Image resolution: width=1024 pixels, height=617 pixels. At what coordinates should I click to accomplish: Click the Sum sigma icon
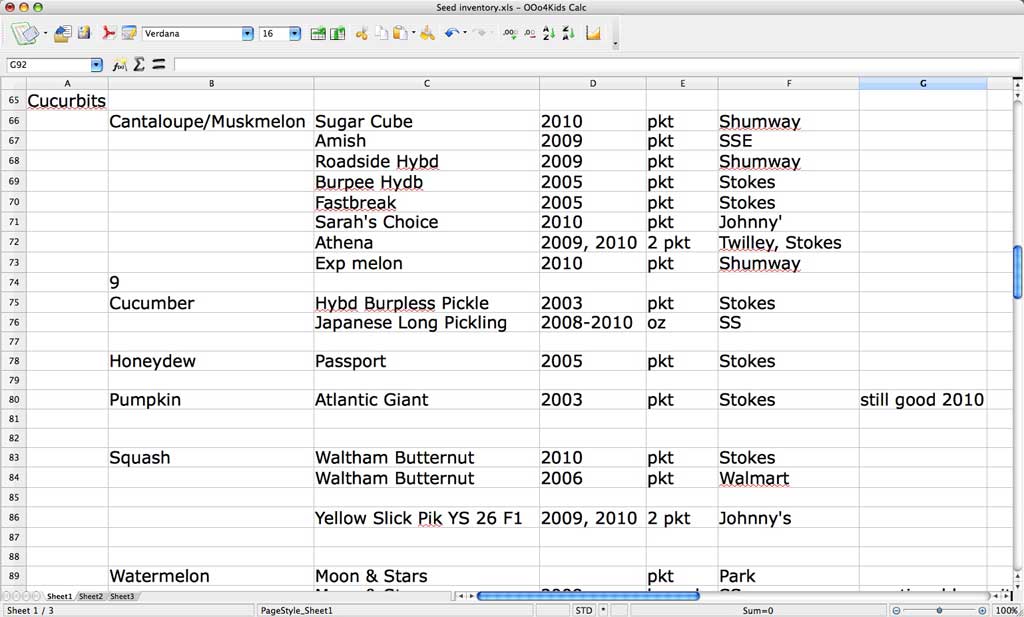point(139,64)
